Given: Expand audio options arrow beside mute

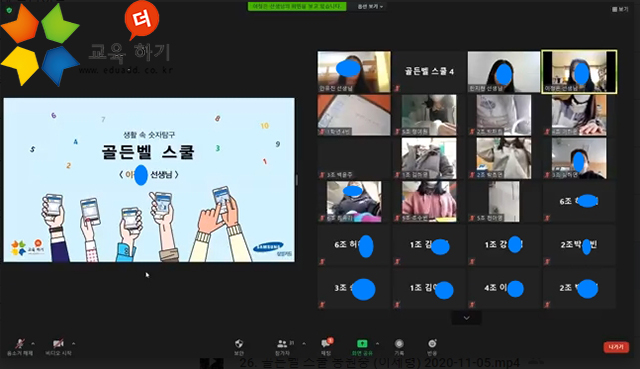Looking at the screenshot, I should (x=33, y=343).
